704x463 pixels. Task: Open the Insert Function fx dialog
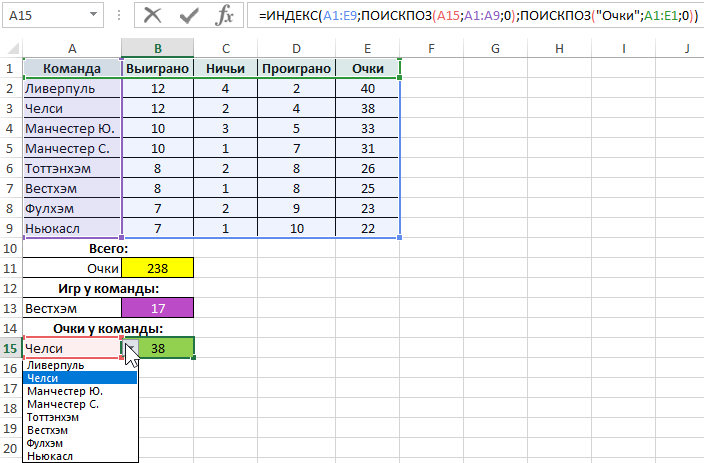point(225,16)
